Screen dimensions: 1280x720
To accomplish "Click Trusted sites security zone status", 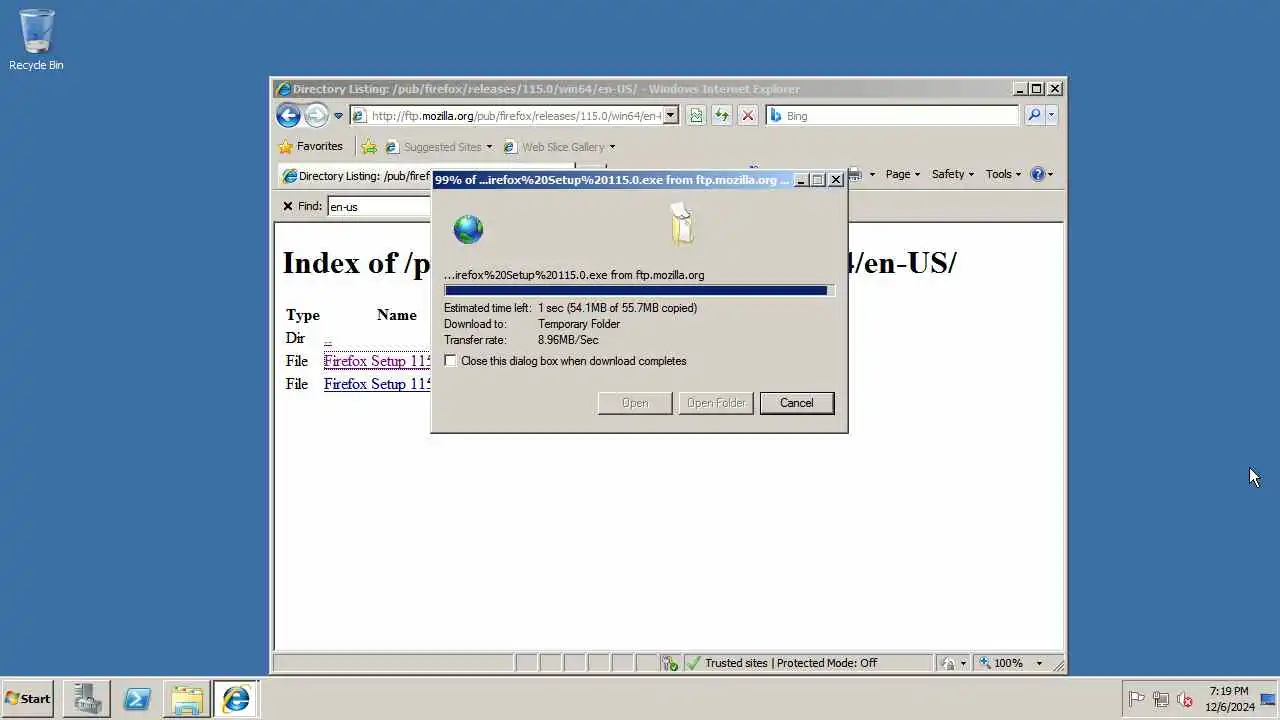I will tap(791, 663).
